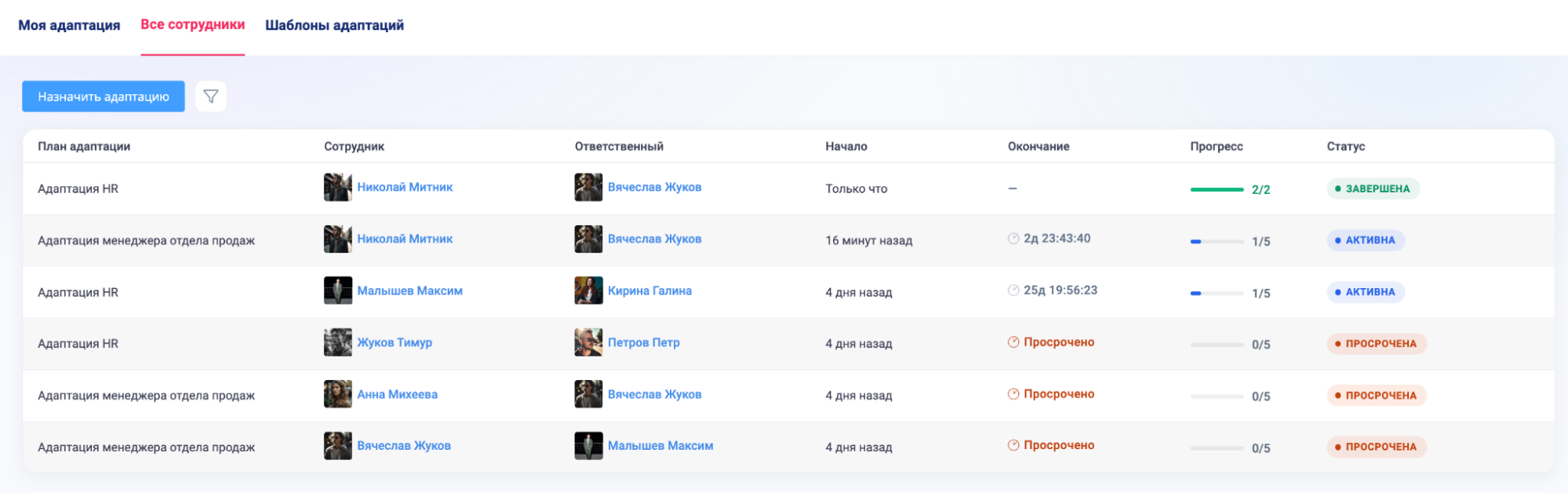
Task: Click Анна Михеева avatar image
Action: point(337,395)
